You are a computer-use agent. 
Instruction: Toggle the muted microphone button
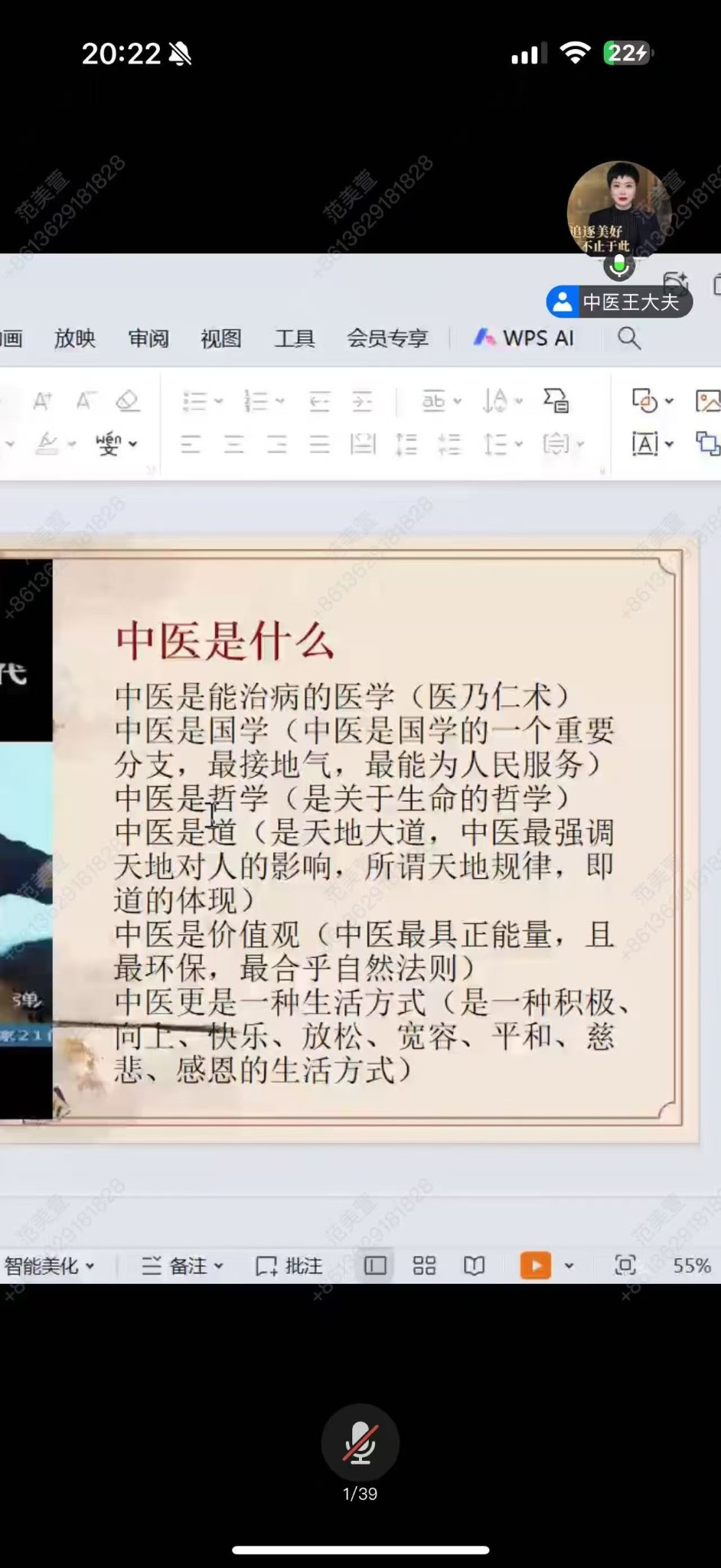coord(360,1442)
